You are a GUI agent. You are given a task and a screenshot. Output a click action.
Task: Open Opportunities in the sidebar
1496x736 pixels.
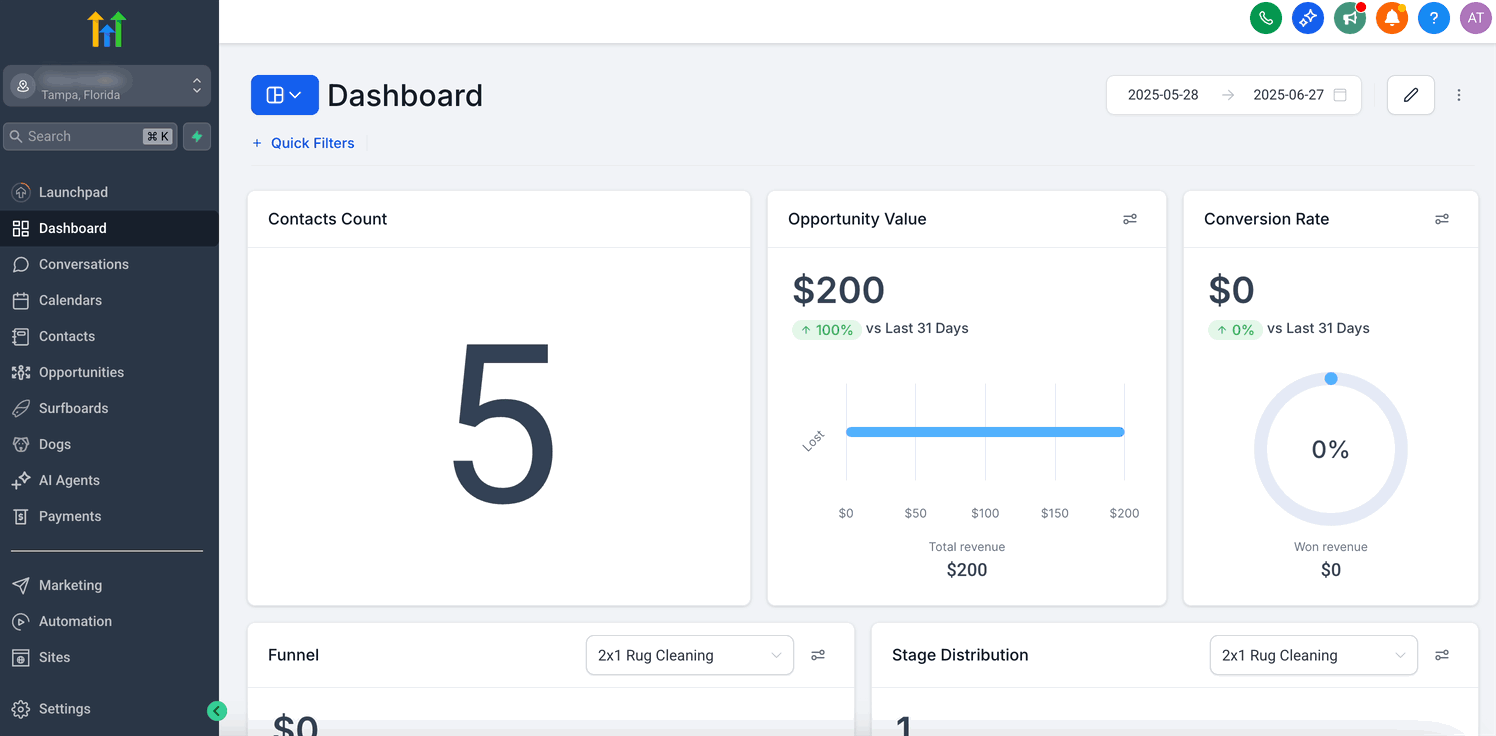(81, 372)
